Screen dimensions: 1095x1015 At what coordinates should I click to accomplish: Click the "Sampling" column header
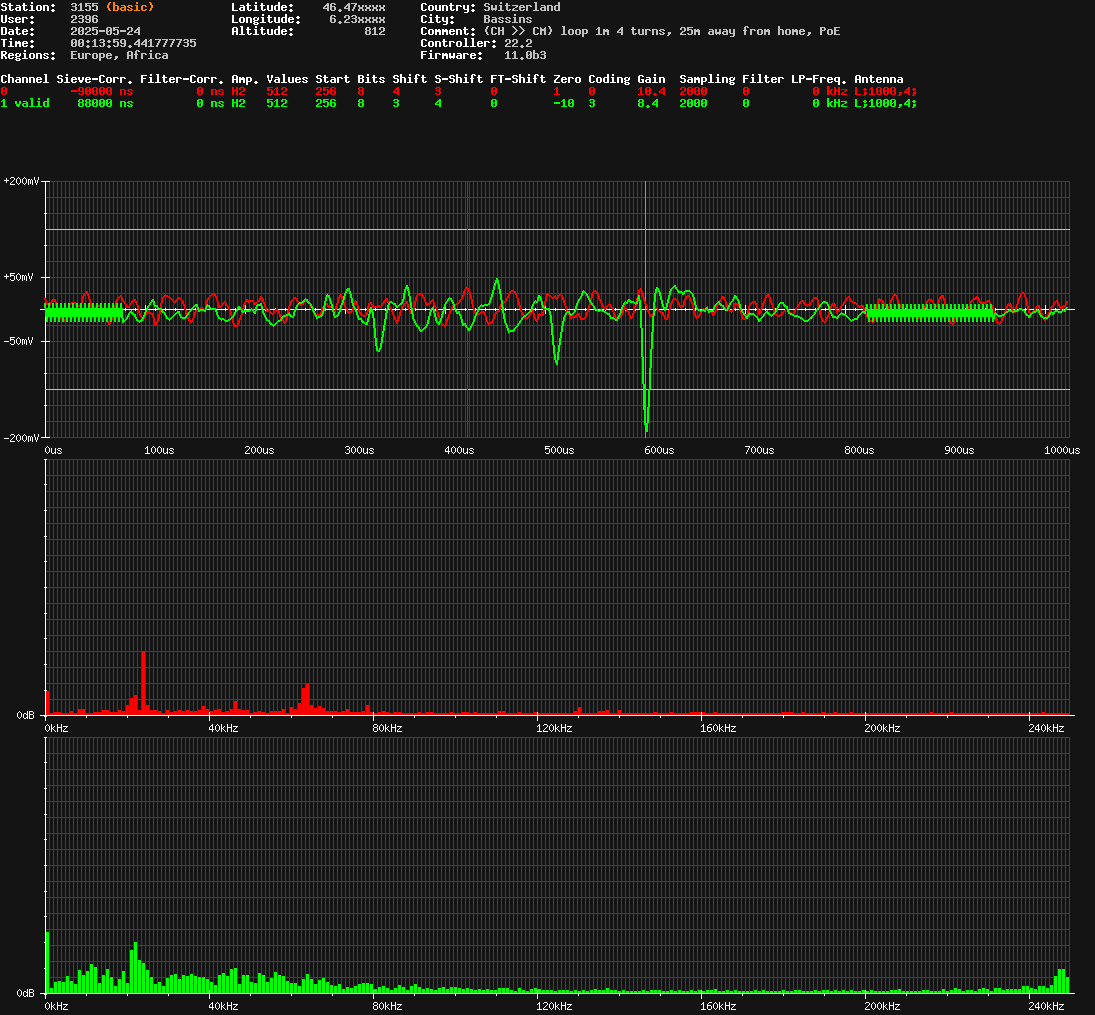[707, 79]
